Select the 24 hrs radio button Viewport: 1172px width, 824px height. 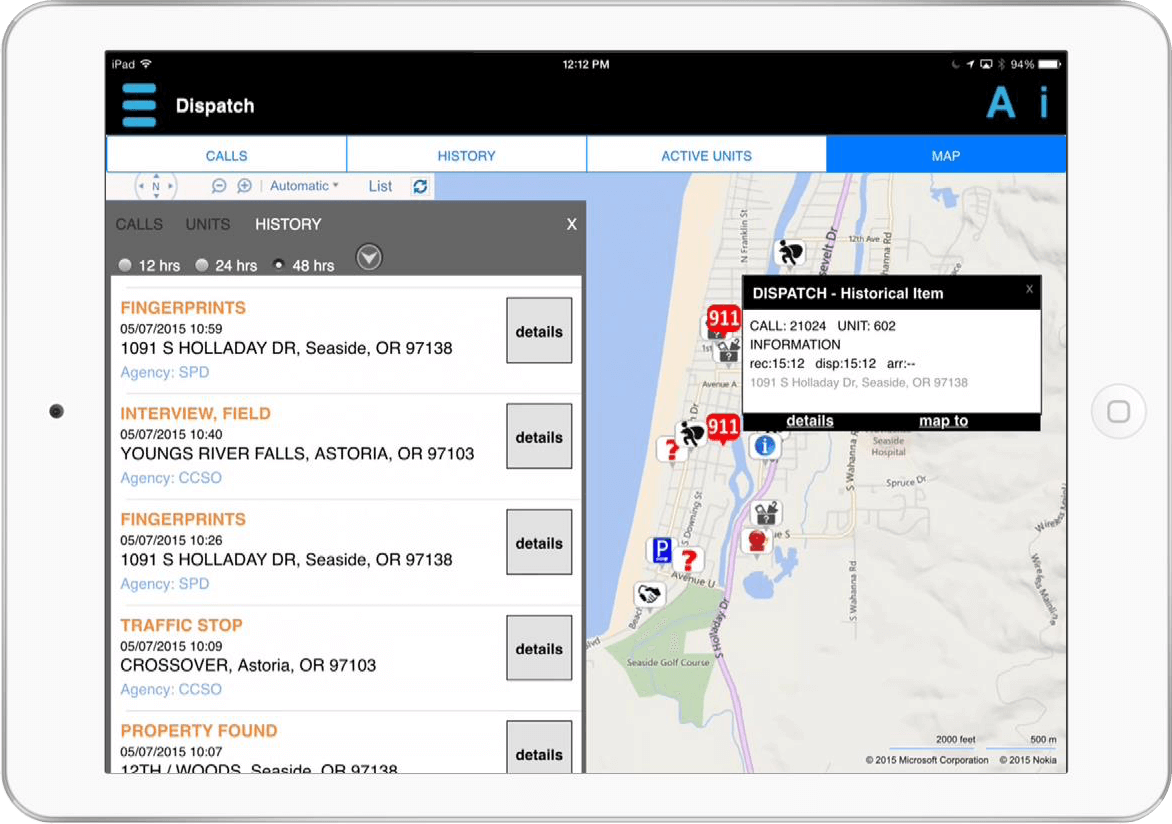pyautogui.click(x=201, y=265)
